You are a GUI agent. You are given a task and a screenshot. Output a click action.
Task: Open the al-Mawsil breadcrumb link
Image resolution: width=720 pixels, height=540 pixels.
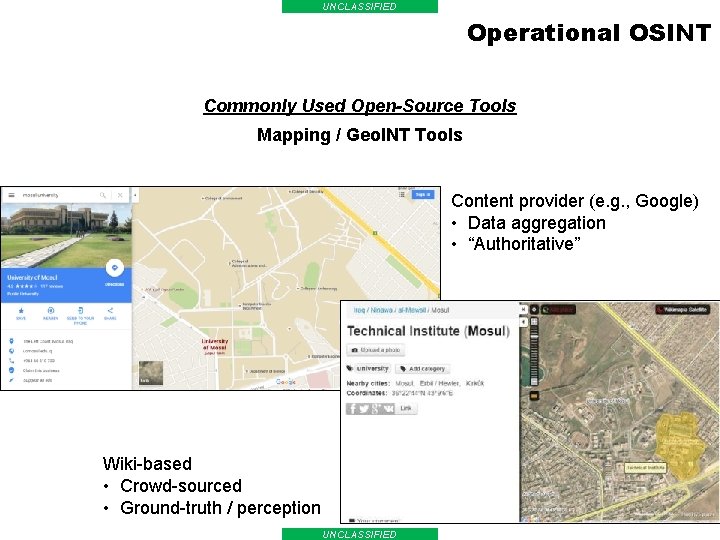click(x=412, y=310)
